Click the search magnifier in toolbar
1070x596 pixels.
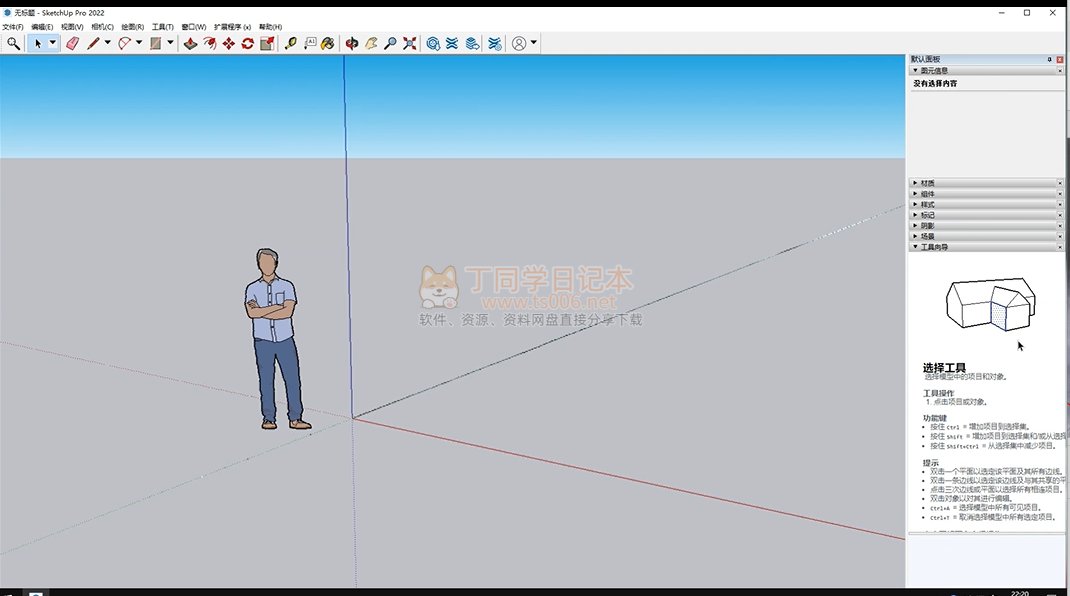click(x=13, y=44)
